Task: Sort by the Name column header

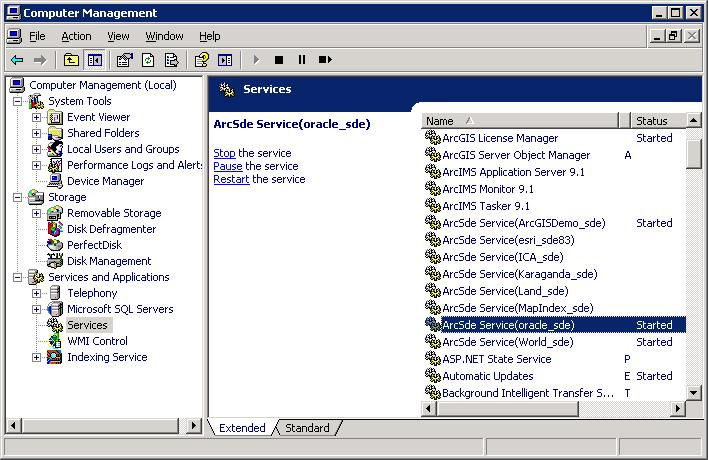Action: coord(520,121)
